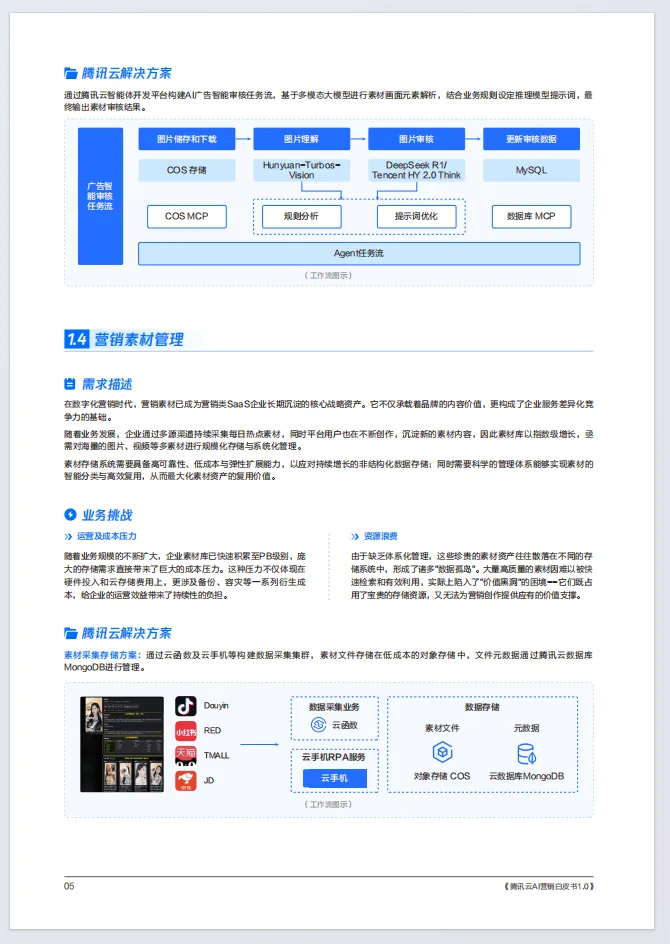Click the Agent任务流 bar
Screen dimensions: 670x944
(359, 253)
